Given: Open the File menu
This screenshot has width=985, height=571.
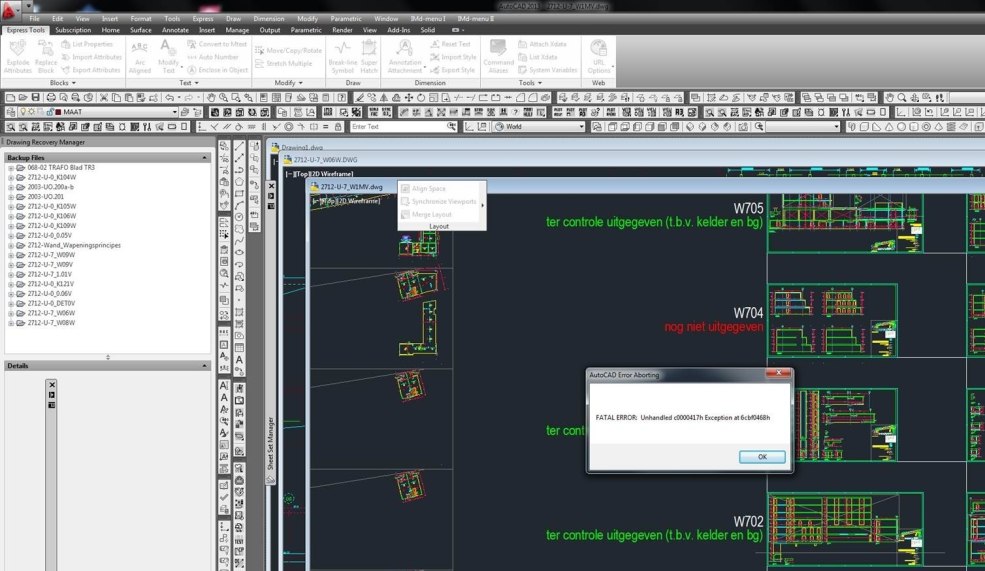Looking at the screenshot, I should pos(35,19).
